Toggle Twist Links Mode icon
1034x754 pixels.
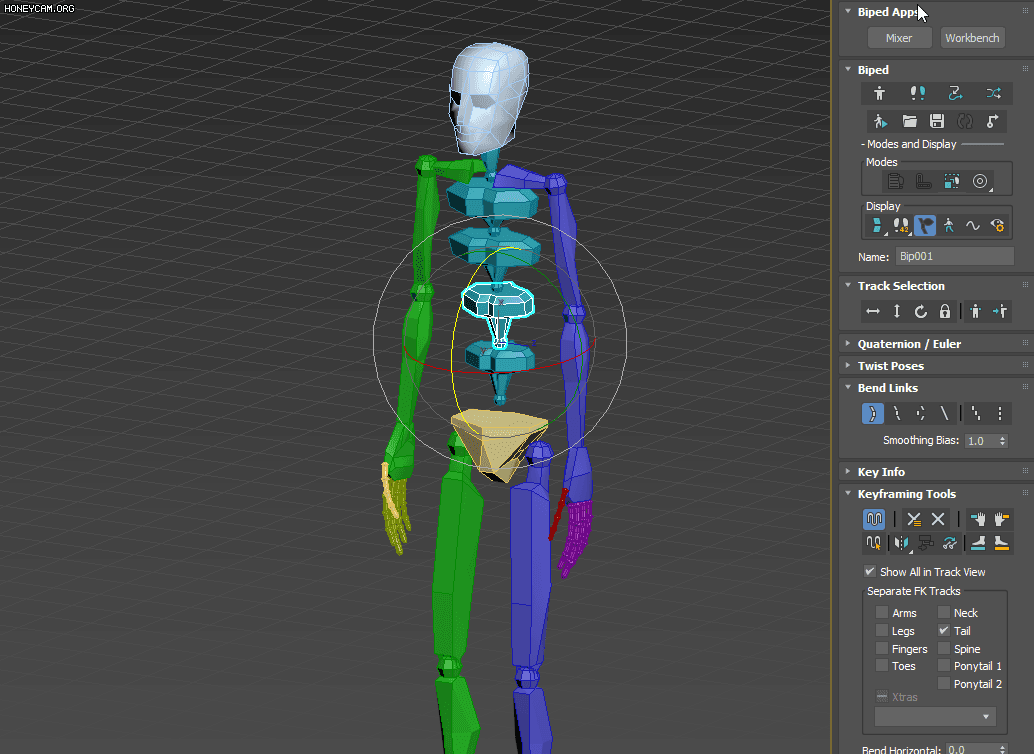897,414
